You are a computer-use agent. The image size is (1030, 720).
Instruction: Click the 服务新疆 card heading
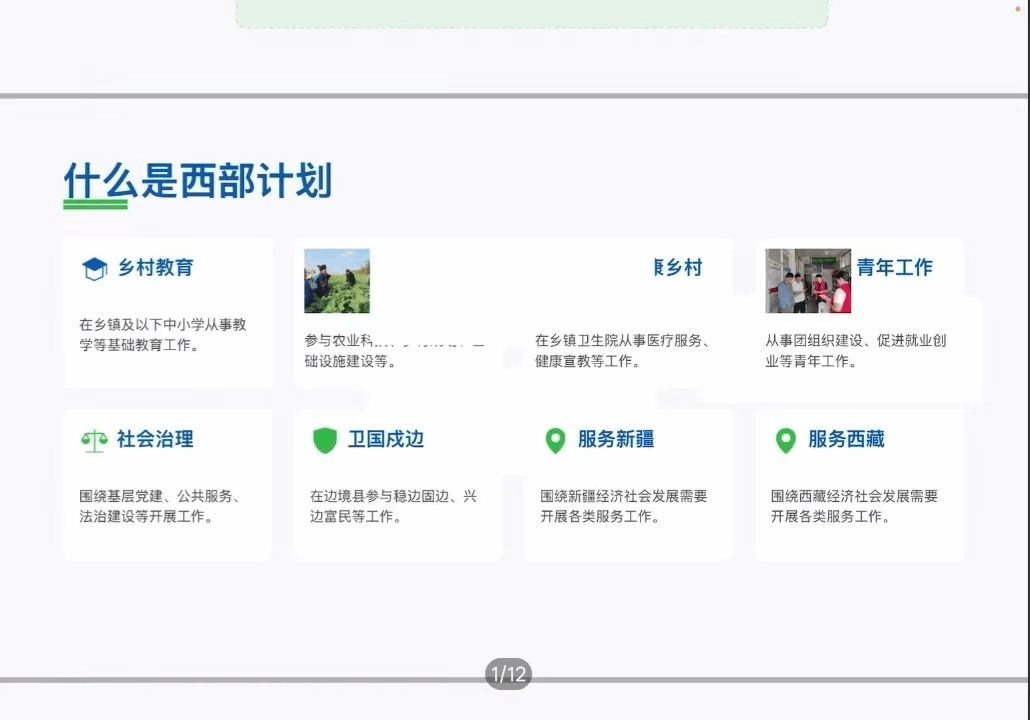[x=616, y=439]
